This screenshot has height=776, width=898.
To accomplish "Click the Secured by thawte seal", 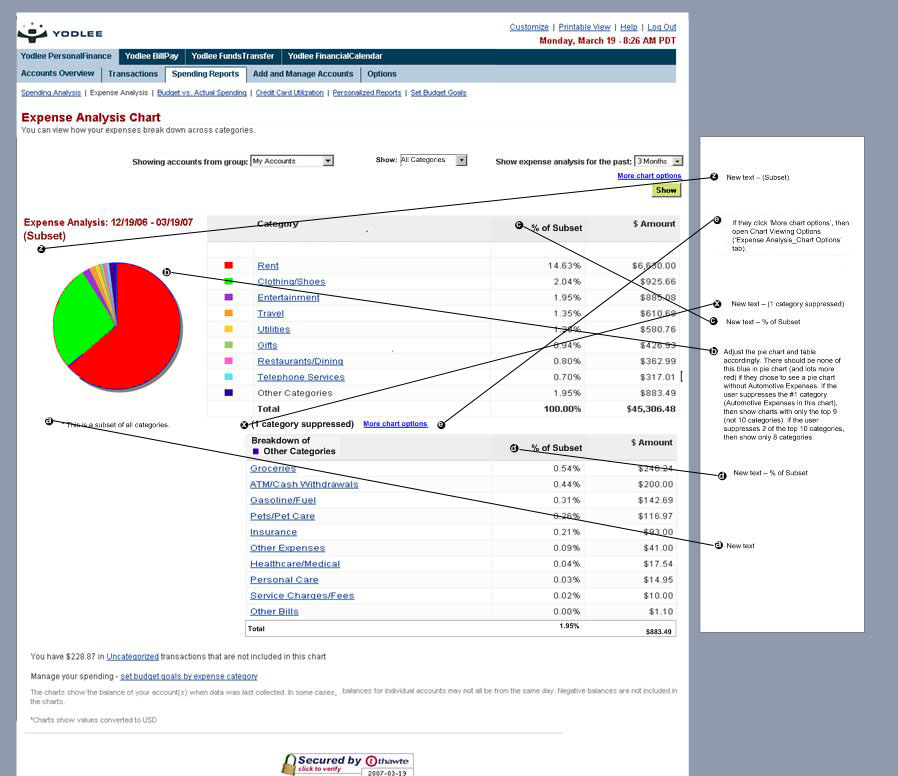I will pos(347,765).
